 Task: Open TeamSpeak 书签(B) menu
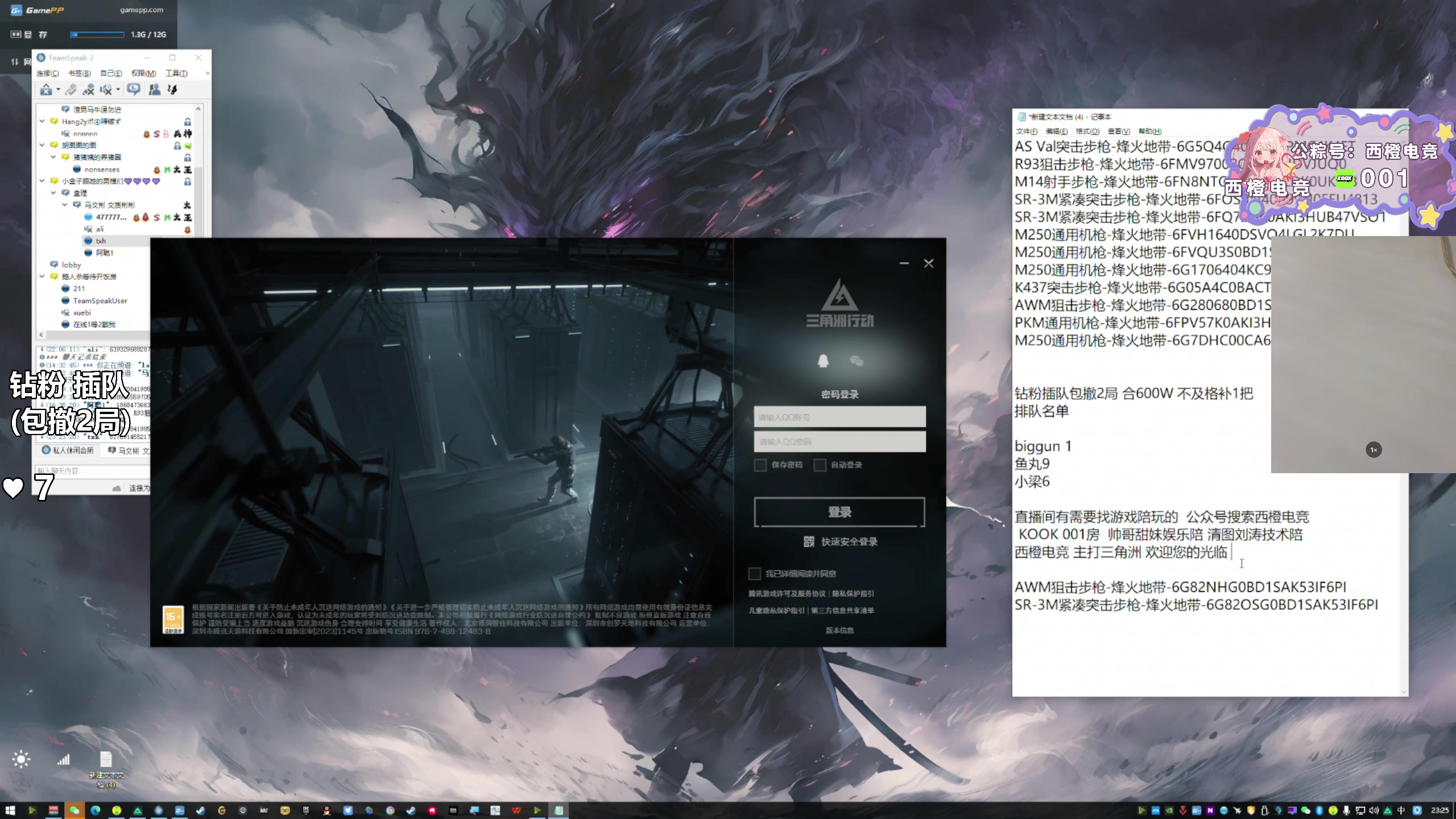pos(80,73)
